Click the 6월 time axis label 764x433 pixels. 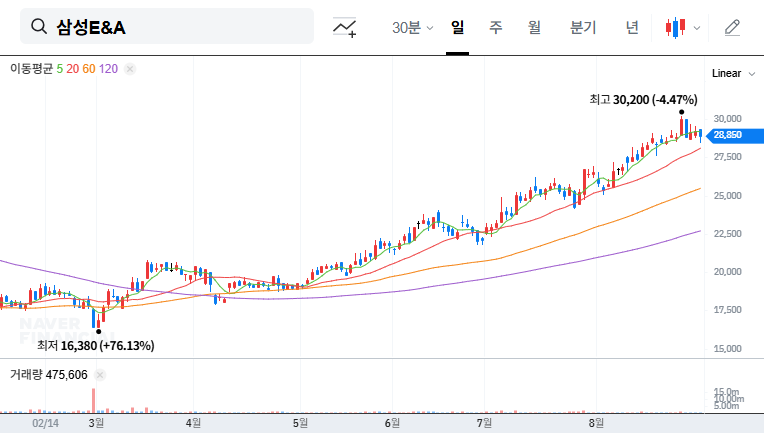(392, 423)
